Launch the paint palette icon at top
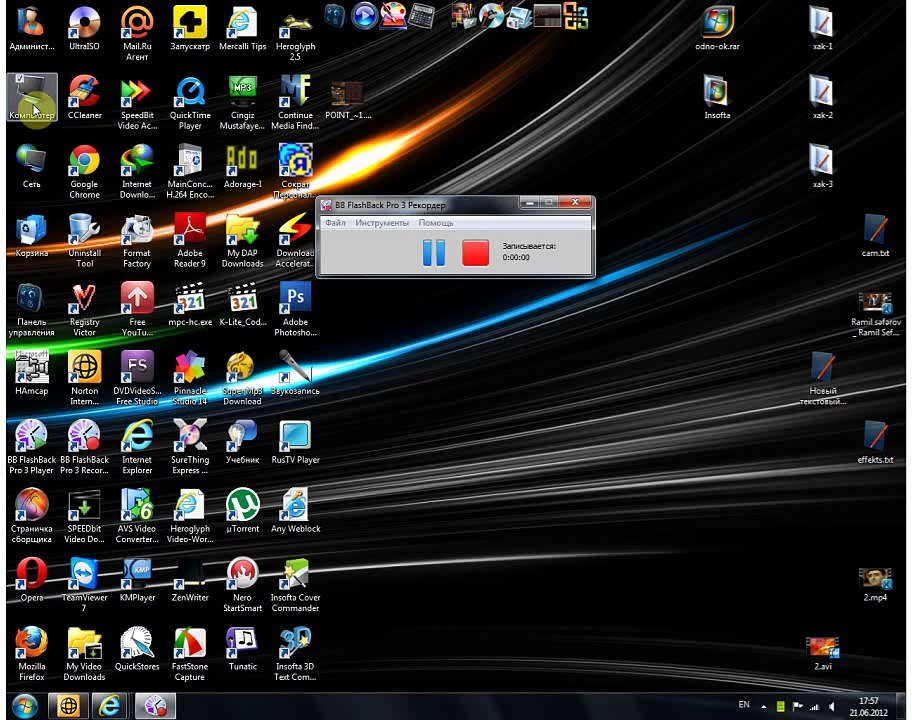The image size is (912, 720). (x=393, y=16)
